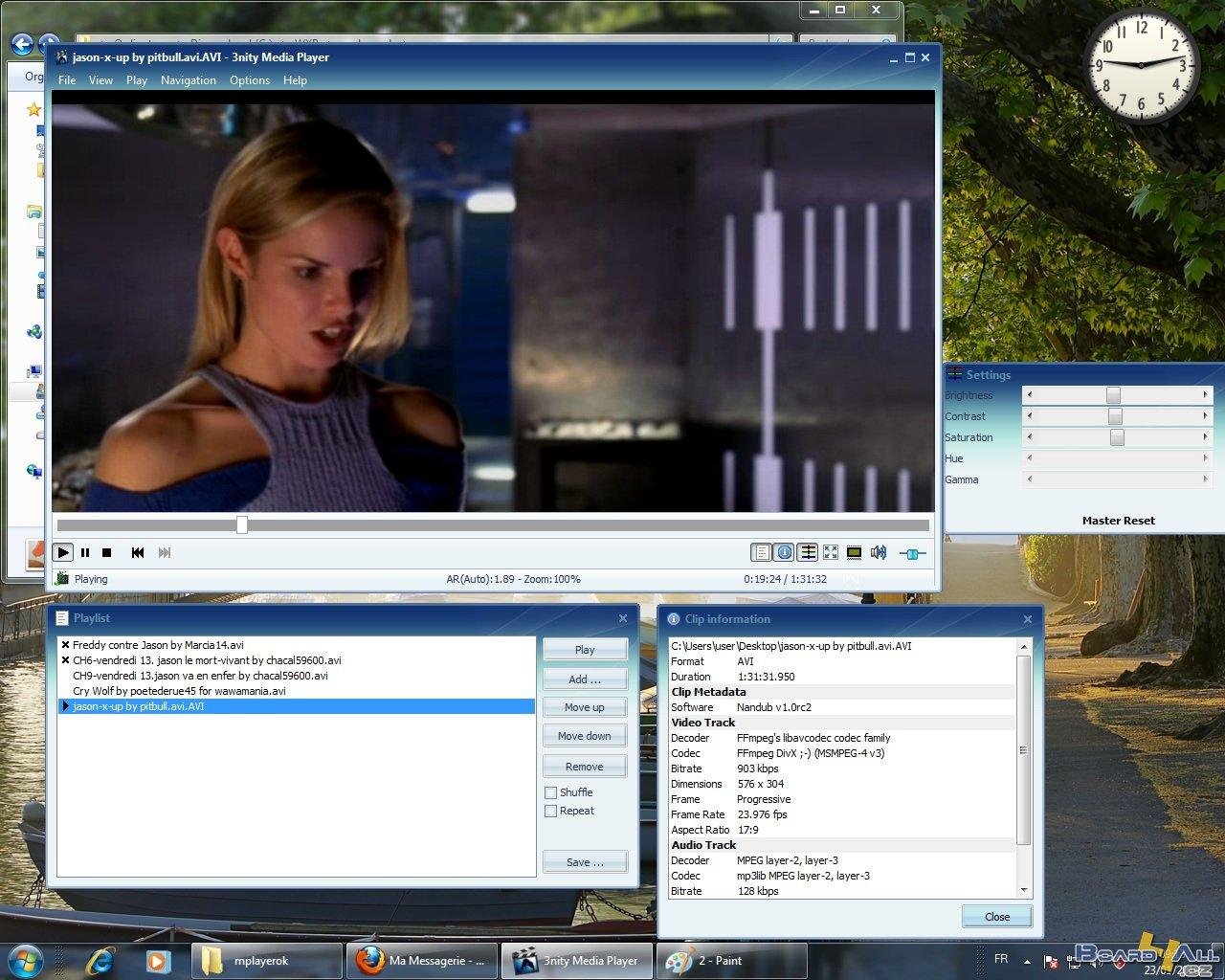Pause the playing video

coord(84,552)
